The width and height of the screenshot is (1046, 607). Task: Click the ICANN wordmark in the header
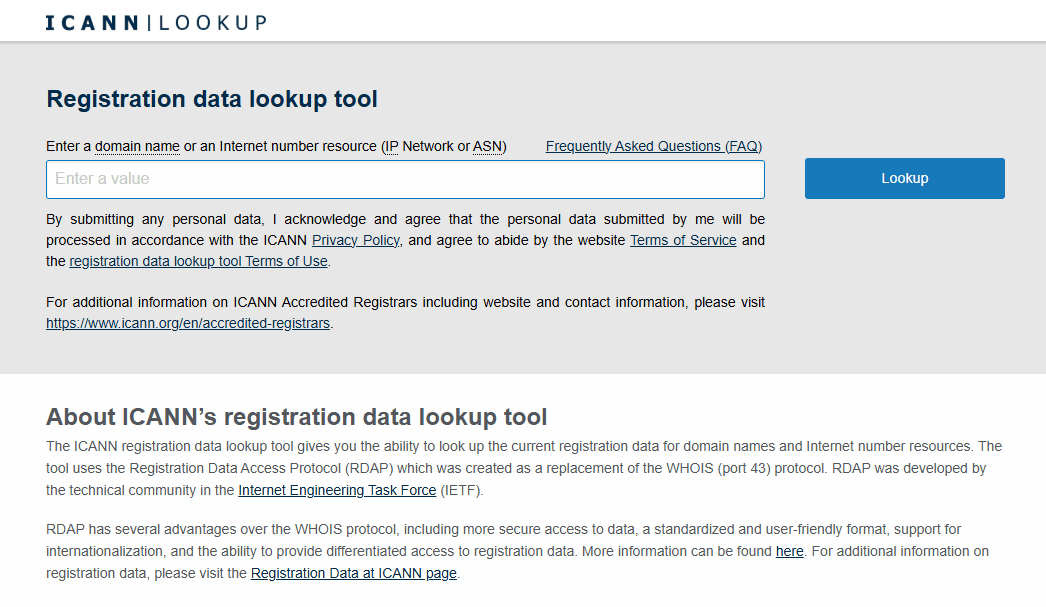[92, 22]
